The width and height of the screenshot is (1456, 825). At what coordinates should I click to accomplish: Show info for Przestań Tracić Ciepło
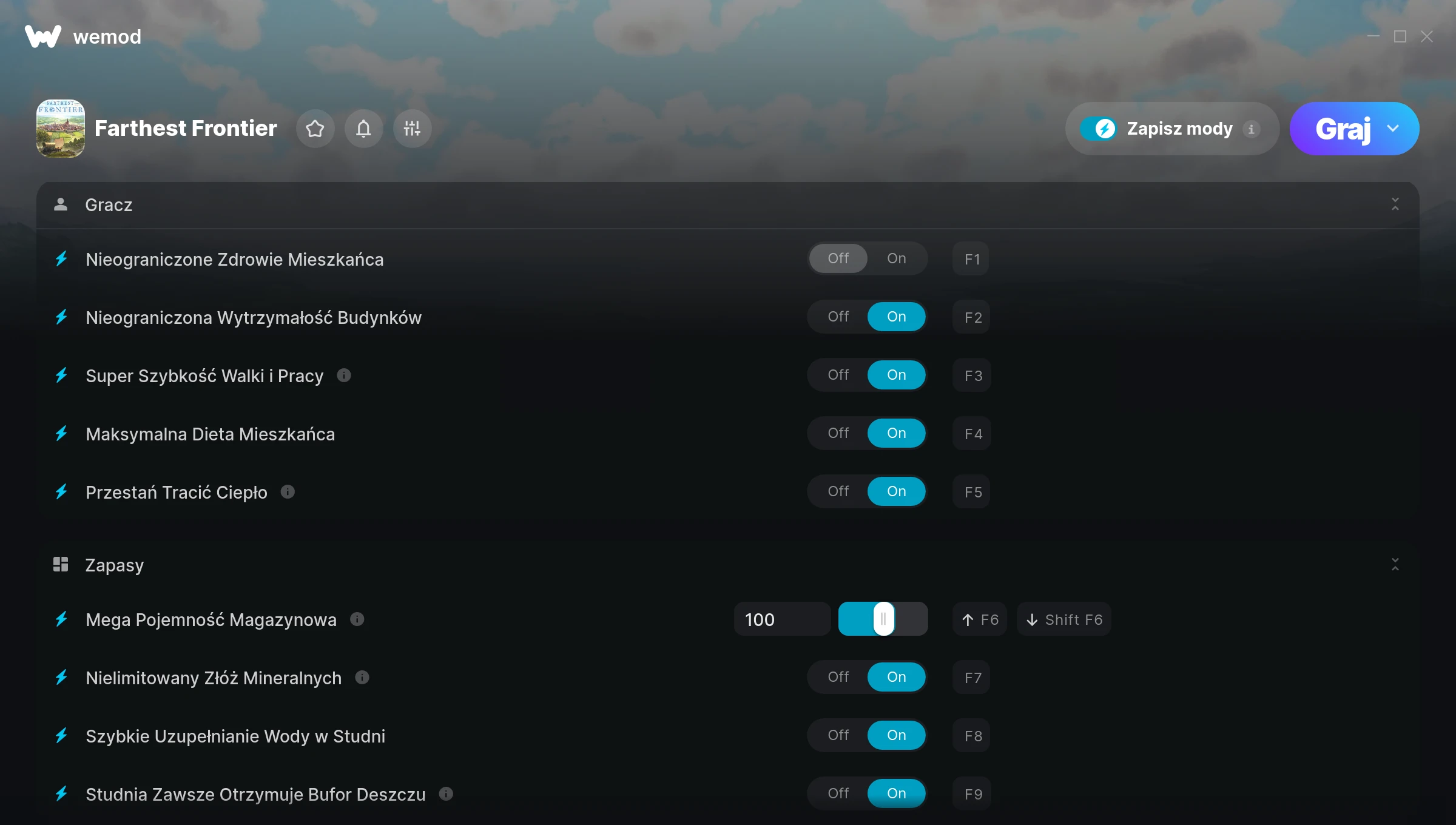(288, 492)
